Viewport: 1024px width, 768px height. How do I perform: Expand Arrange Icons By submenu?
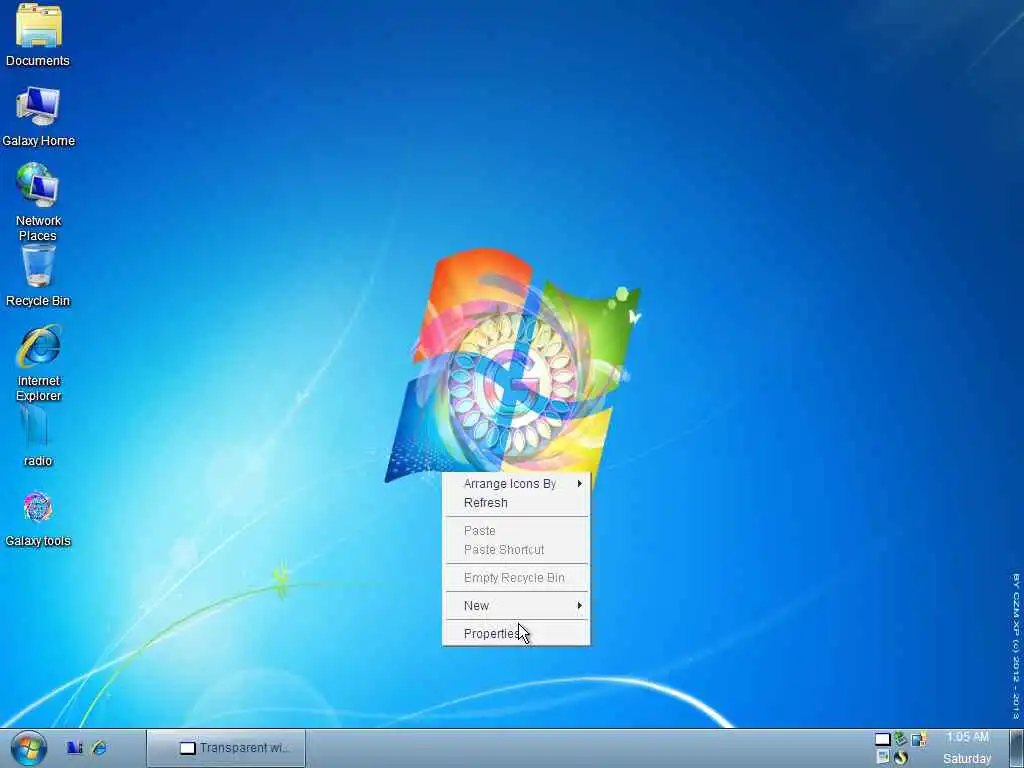click(x=516, y=484)
